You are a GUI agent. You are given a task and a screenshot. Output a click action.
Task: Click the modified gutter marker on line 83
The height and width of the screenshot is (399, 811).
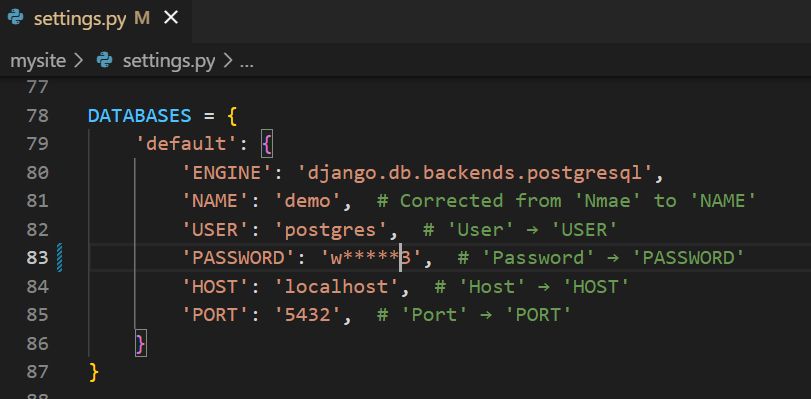(59, 257)
